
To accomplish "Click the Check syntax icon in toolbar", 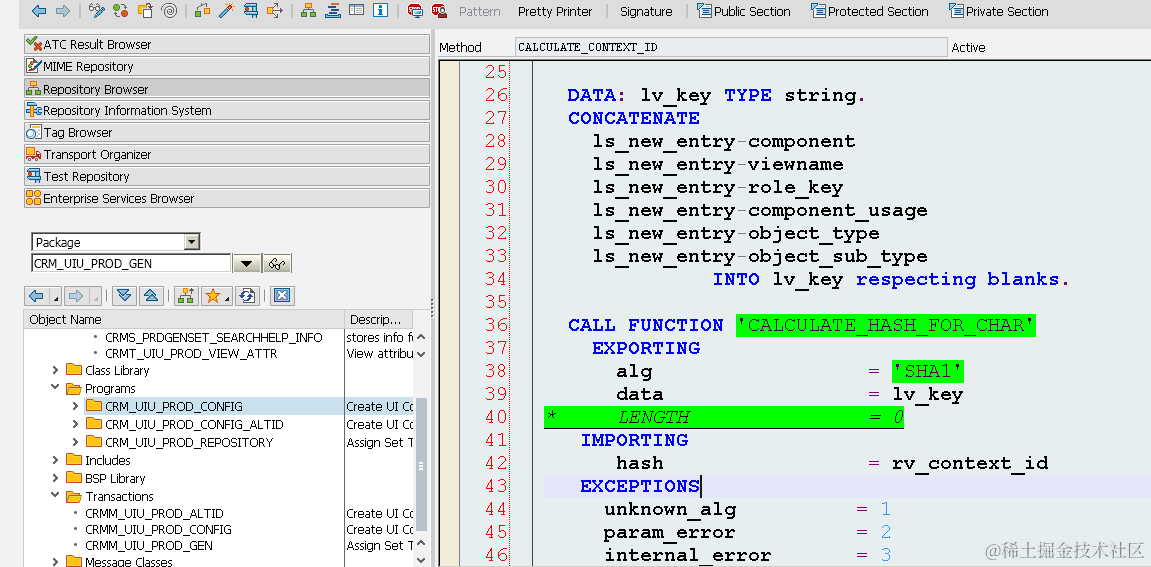I will click(x=203, y=11).
